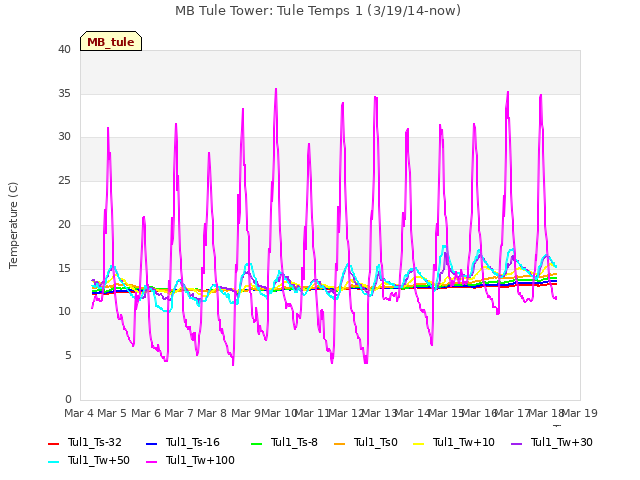640x480 pixels.
Task: Click the MB_tule label box
Action: click(x=111, y=41)
